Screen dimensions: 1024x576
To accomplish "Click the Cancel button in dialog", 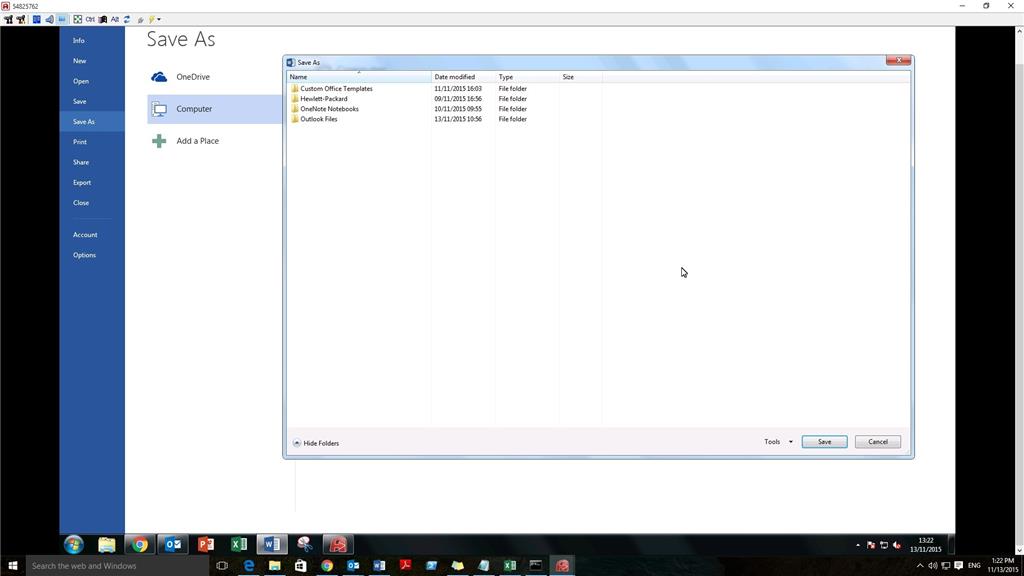I will 878,442.
